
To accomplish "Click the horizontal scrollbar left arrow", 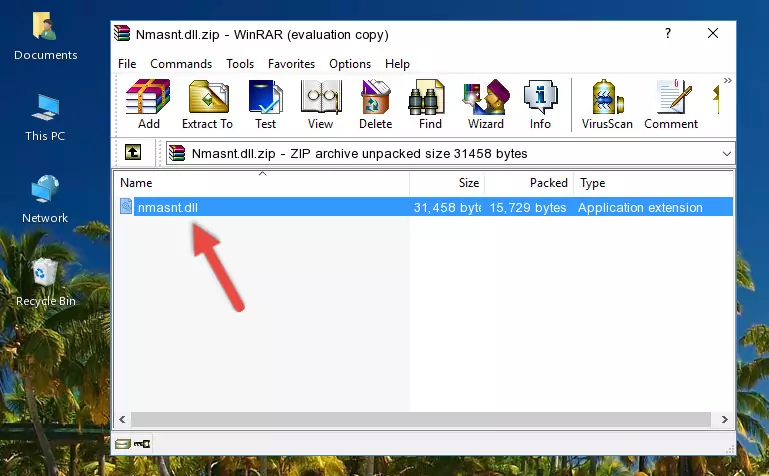I will [x=122, y=420].
